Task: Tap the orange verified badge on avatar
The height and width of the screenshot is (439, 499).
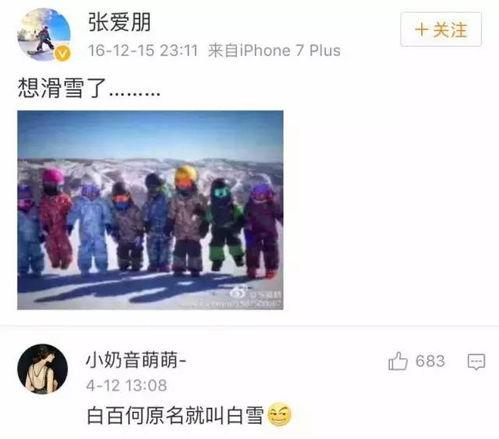Action: (x=63, y=53)
